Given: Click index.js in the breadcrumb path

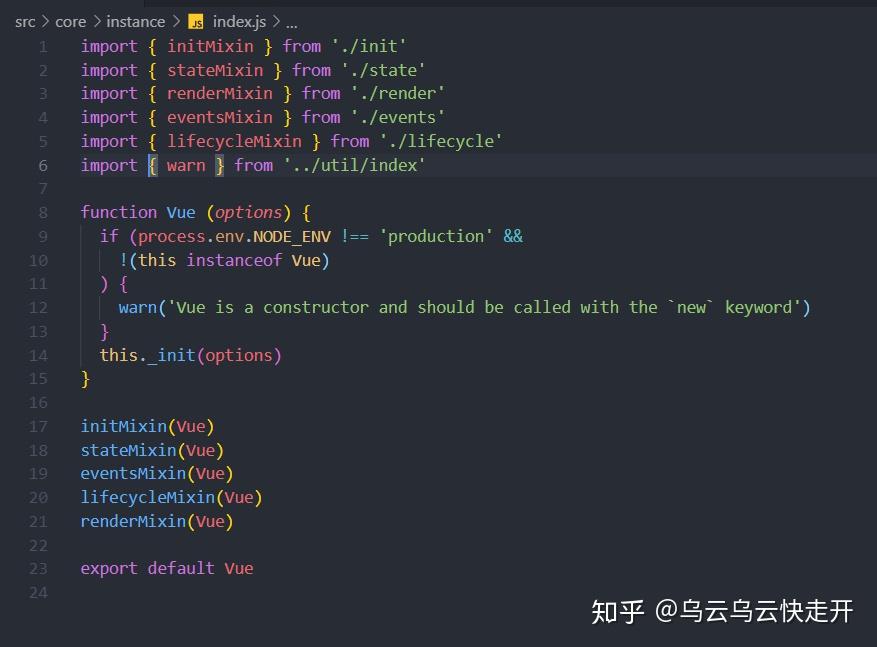Looking at the screenshot, I should click(x=239, y=22).
